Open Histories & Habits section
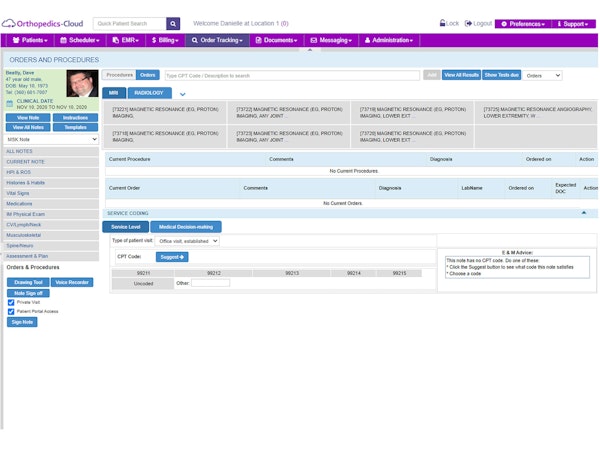Image resolution: width=600 pixels, height=450 pixels. coord(51,183)
